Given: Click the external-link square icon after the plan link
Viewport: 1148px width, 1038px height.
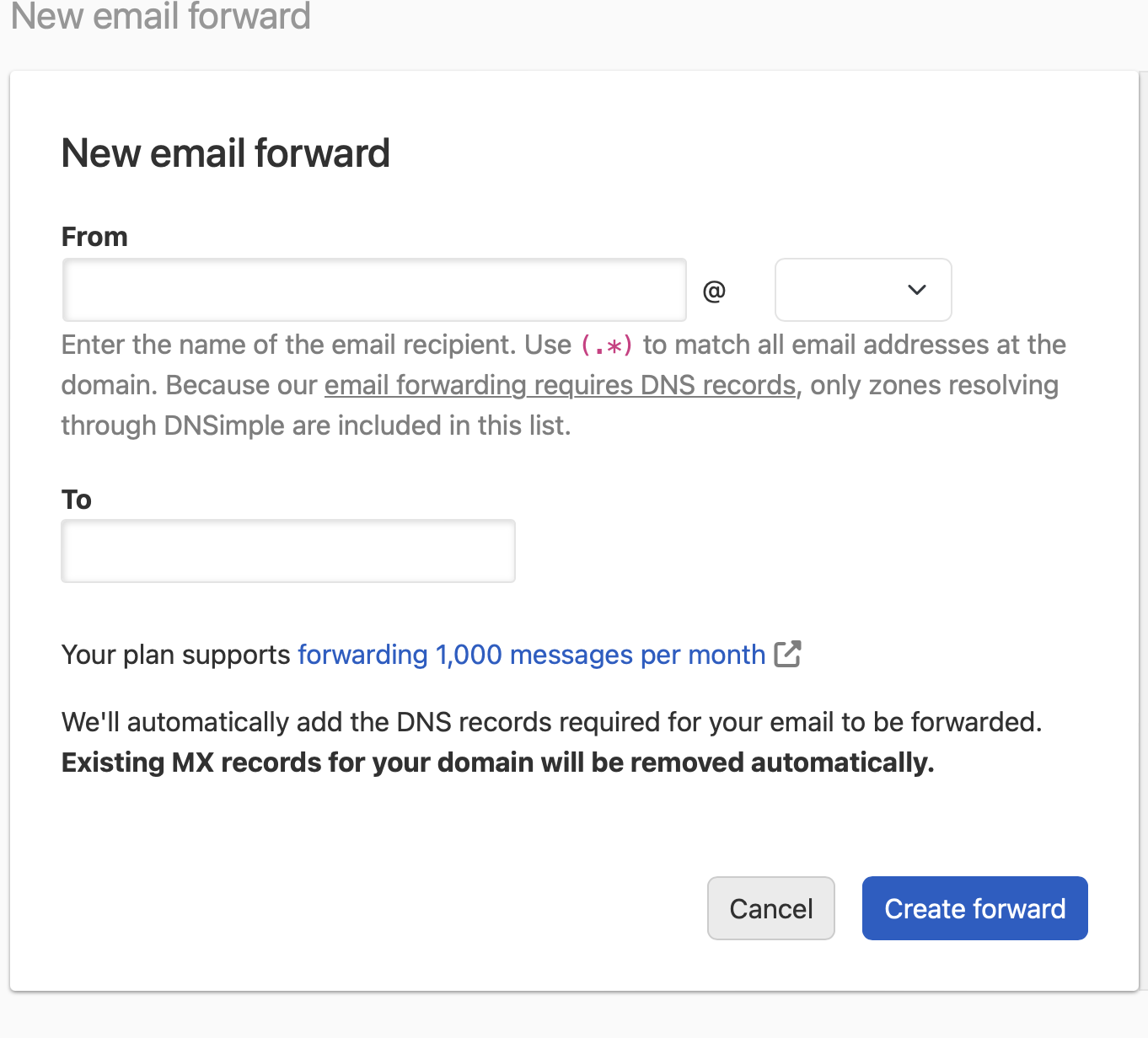Looking at the screenshot, I should click(788, 654).
